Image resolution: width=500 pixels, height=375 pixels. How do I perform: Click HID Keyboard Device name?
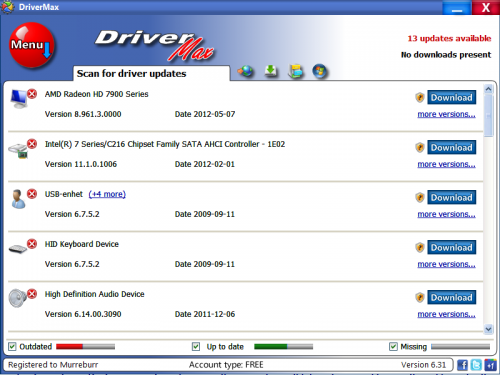tap(82, 244)
